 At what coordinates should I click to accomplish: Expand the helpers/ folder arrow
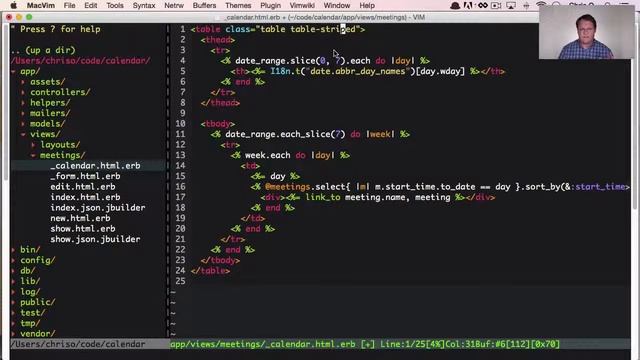click(x=23, y=103)
